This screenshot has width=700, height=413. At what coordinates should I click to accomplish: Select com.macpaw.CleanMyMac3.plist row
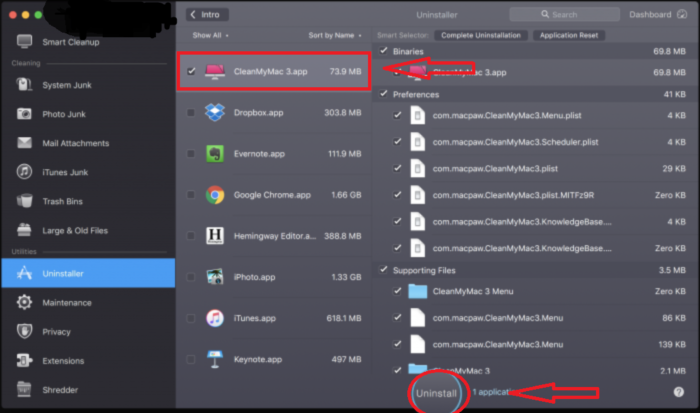536,168
